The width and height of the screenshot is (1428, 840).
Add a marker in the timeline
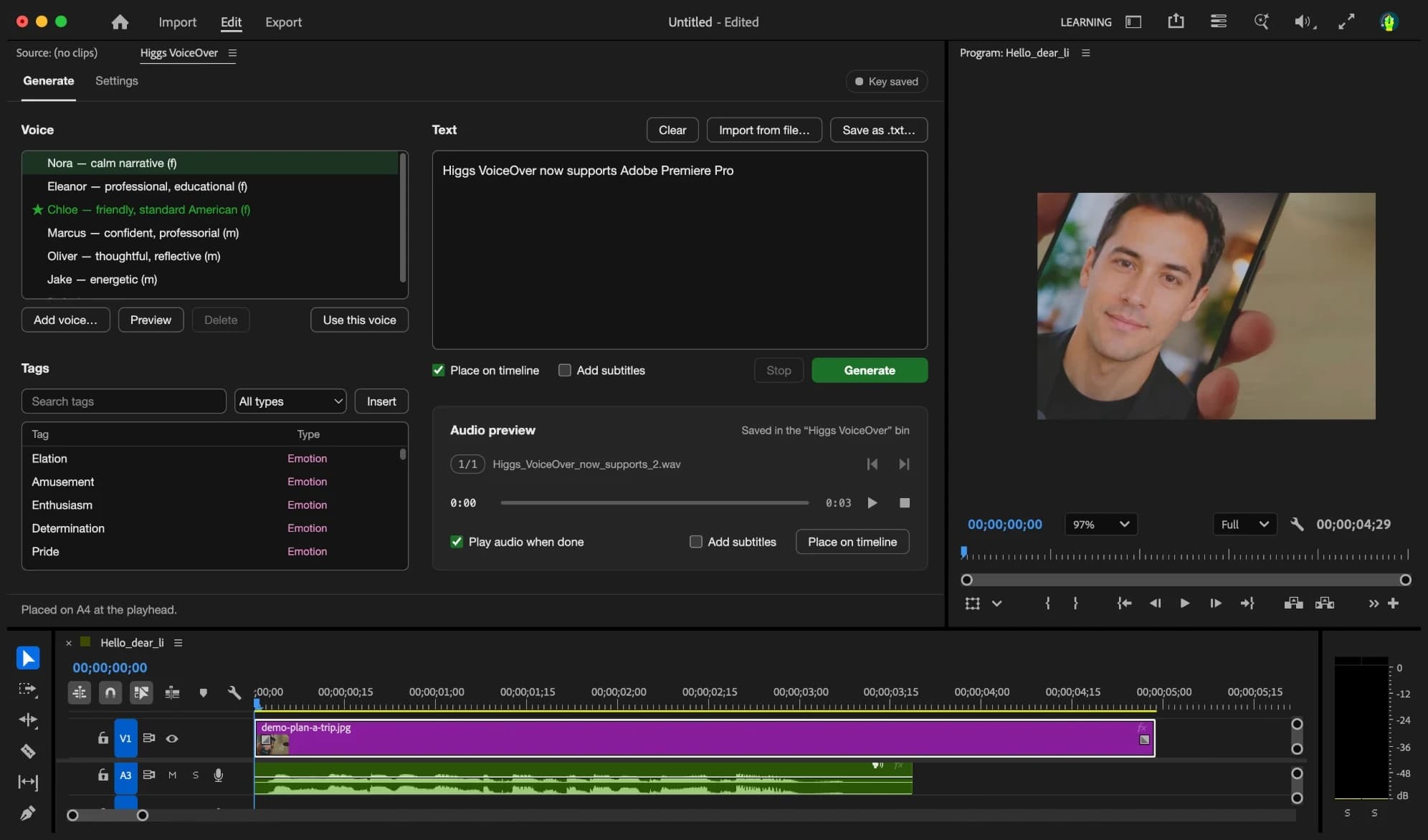click(x=204, y=692)
